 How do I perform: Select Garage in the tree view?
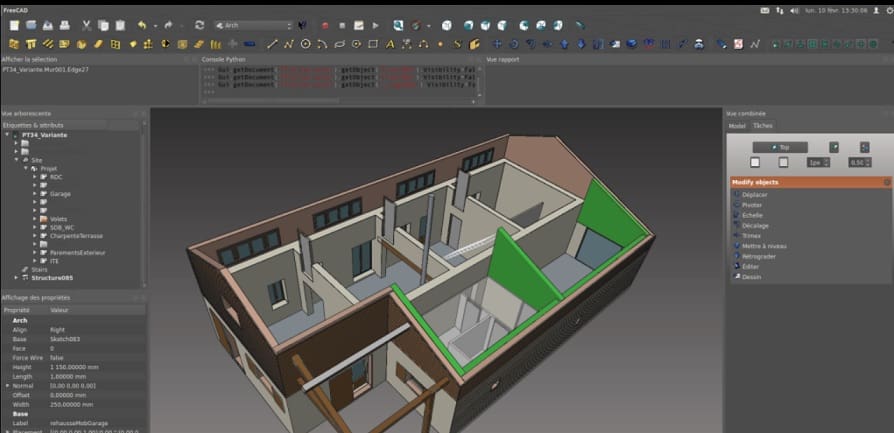coord(60,193)
